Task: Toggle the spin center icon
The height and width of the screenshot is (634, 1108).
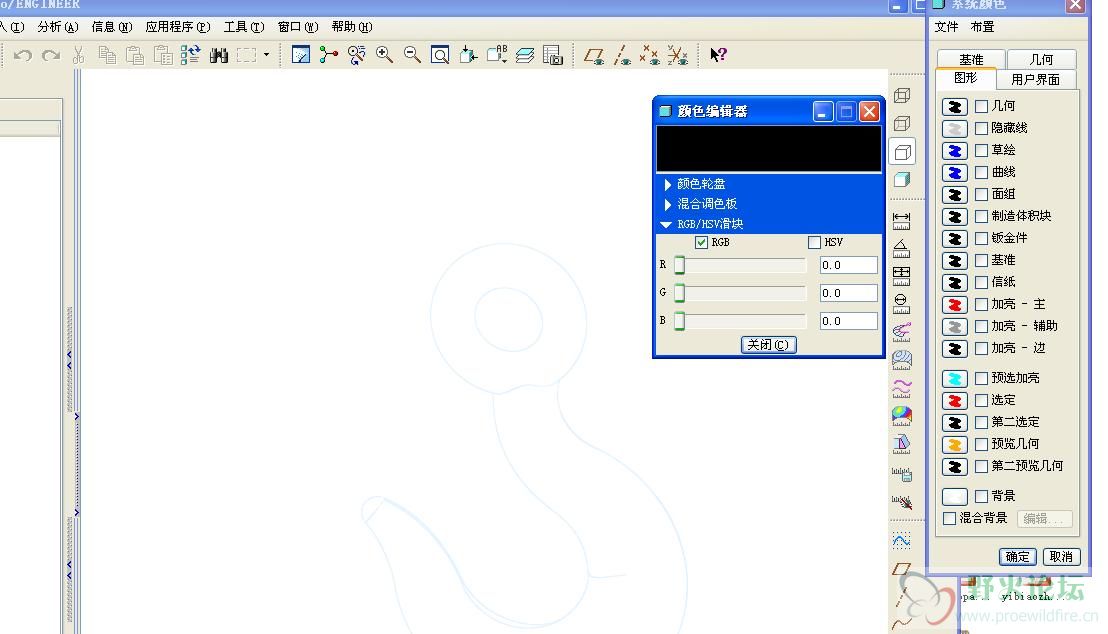Action: click(329, 55)
